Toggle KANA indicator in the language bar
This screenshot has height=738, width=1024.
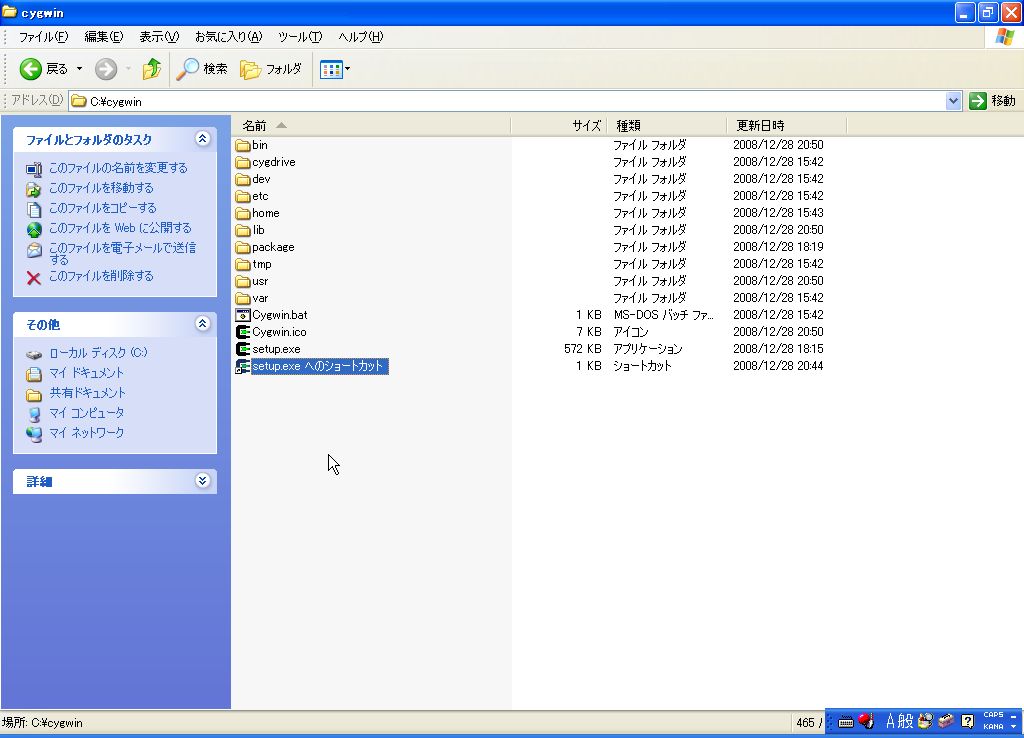tap(993, 726)
